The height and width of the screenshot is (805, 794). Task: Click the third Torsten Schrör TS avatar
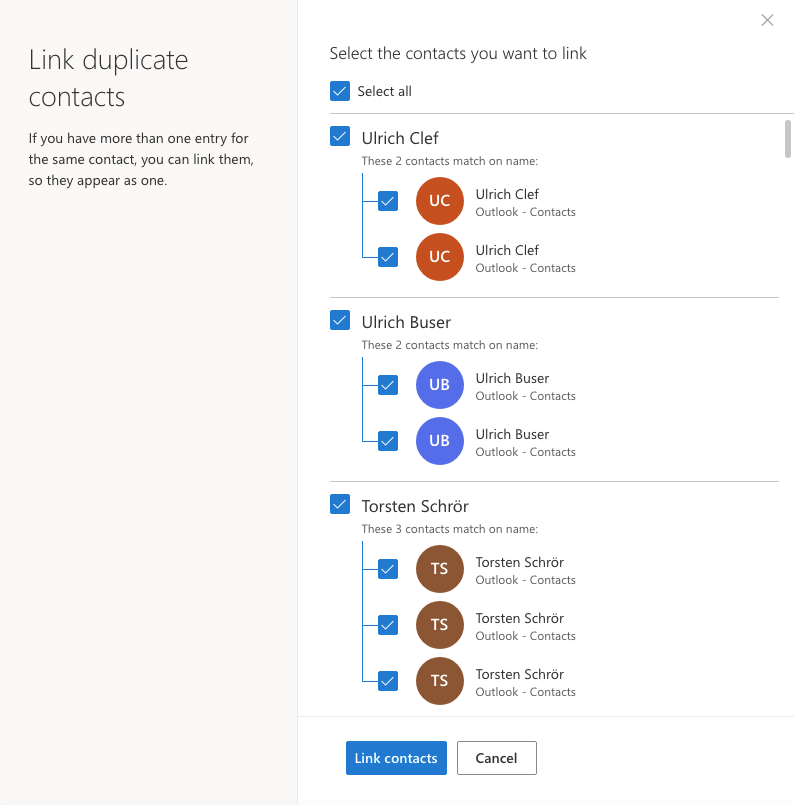[439, 681]
